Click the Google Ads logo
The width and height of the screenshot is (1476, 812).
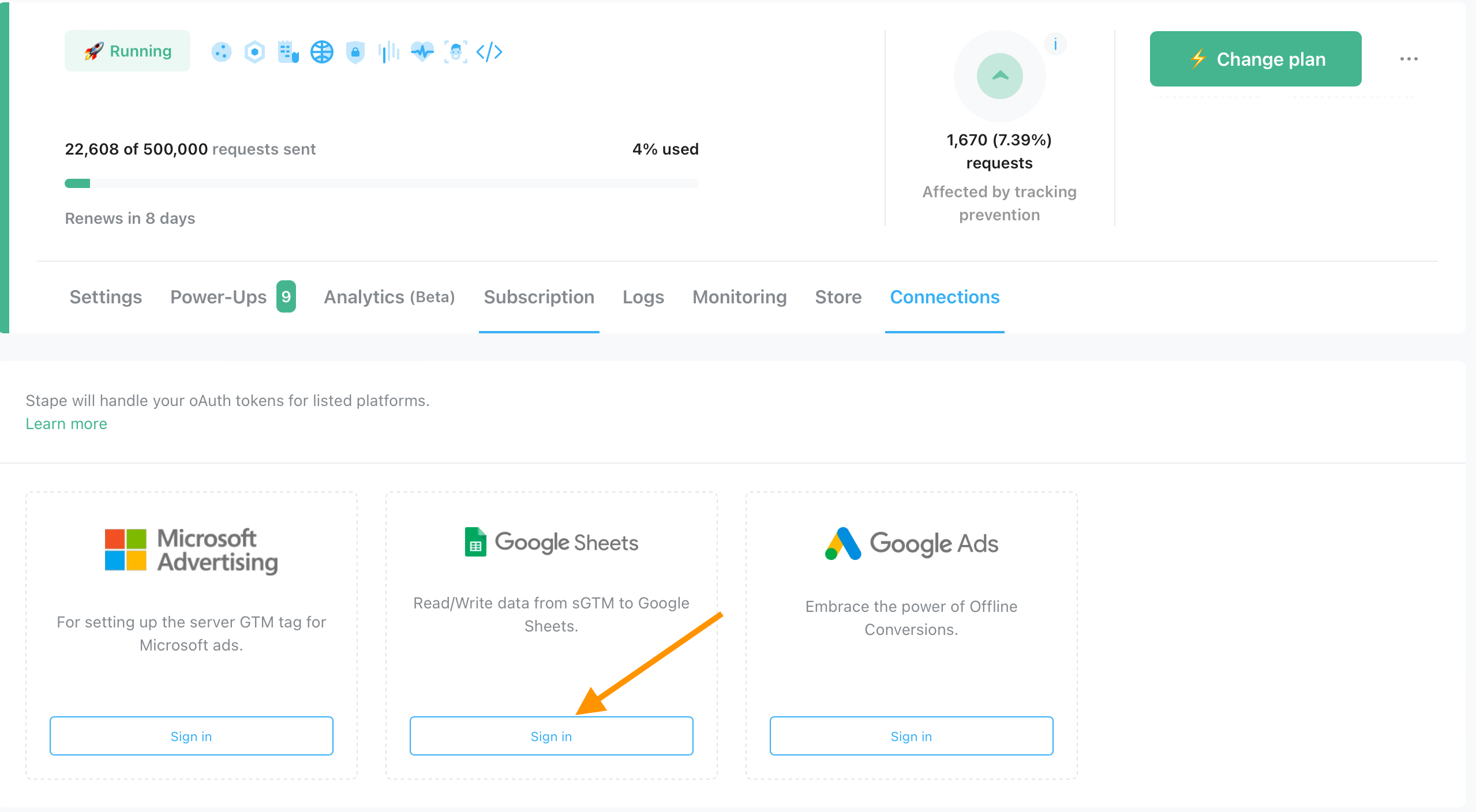(912, 543)
